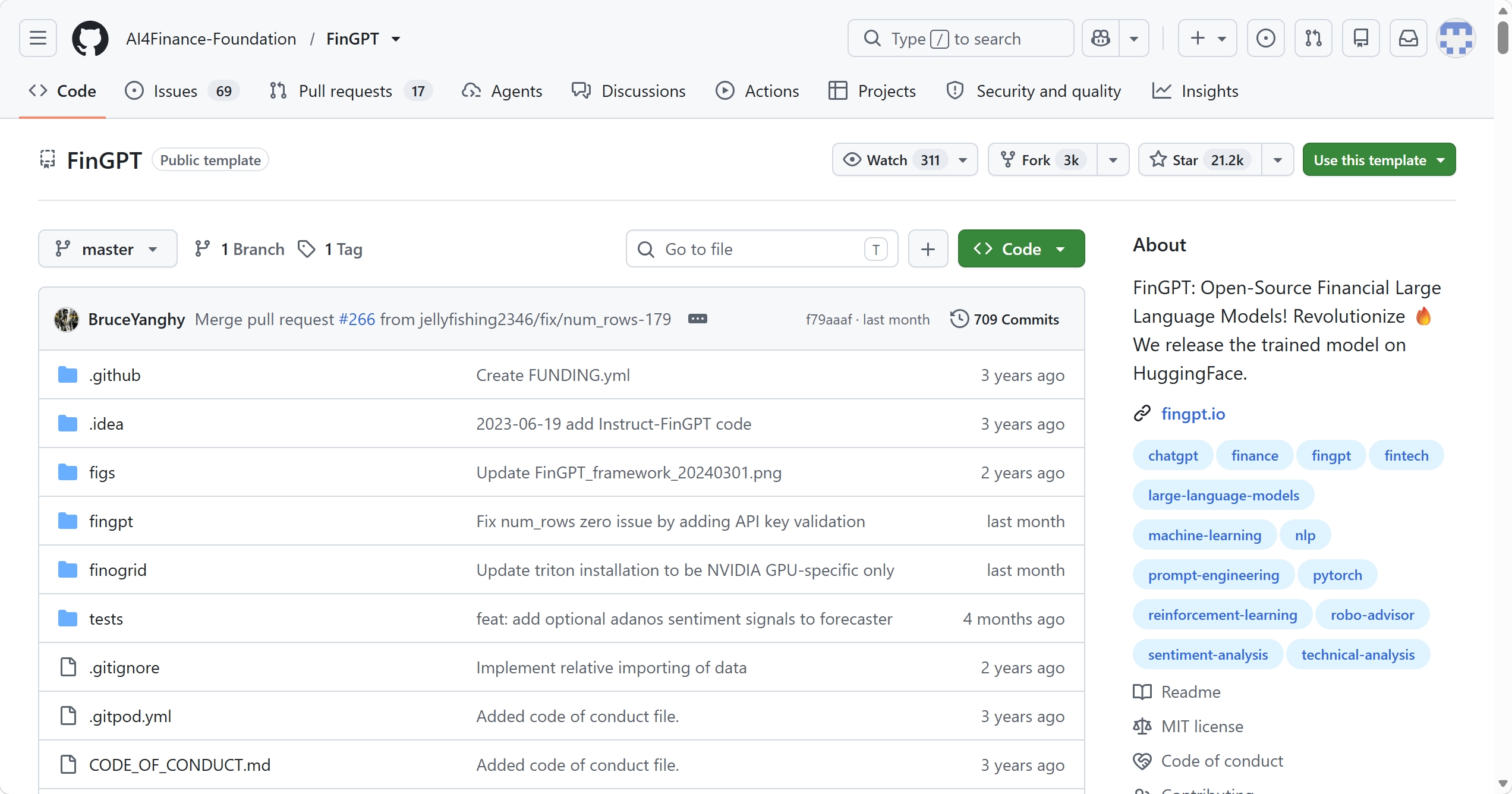Open the FinGPT breadcrumb dropdown caret
1512x794 pixels.
[x=396, y=39]
